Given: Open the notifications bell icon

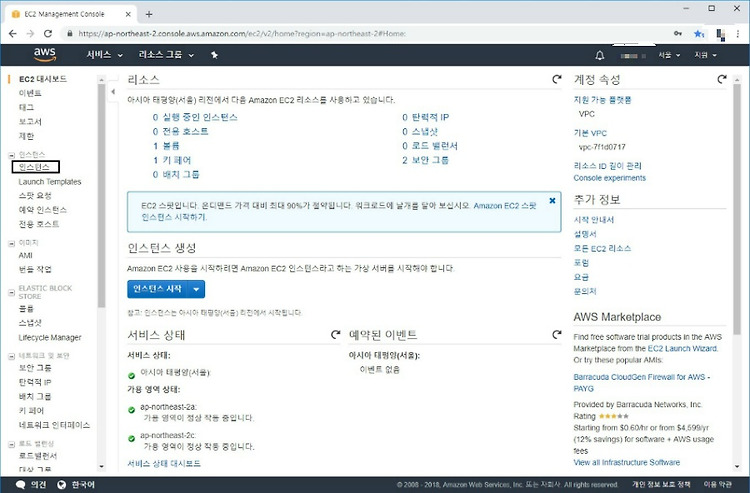Looking at the screenshot, I should pos(599,55).
